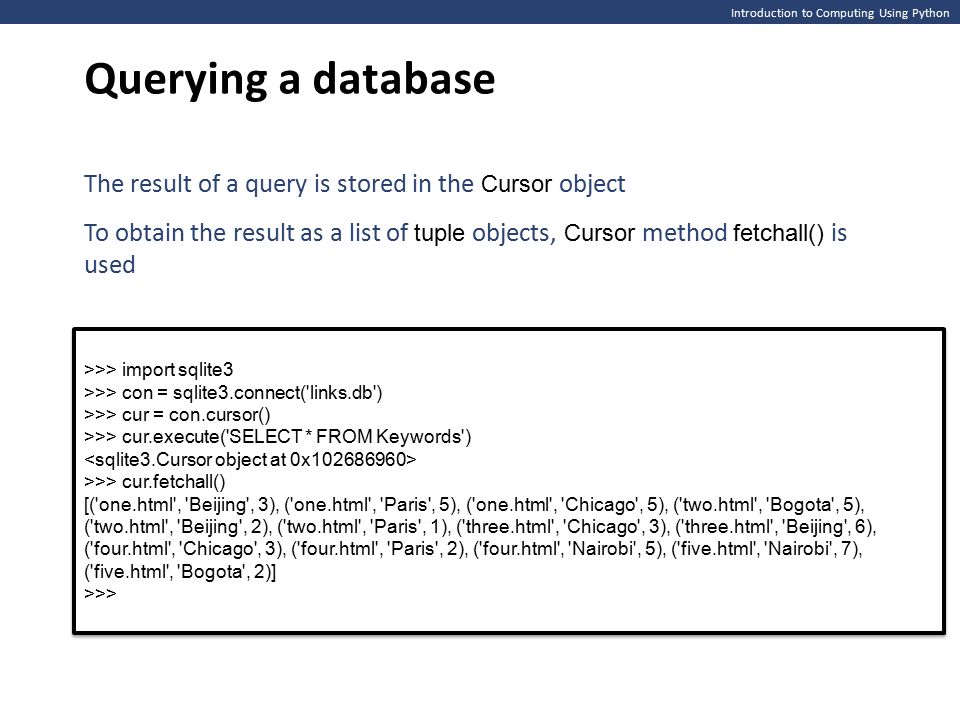The image size is (960, 720).
Task: Click the tuple ('two.html', 'Beijing', 2)
Action: (x=176, y=527)
